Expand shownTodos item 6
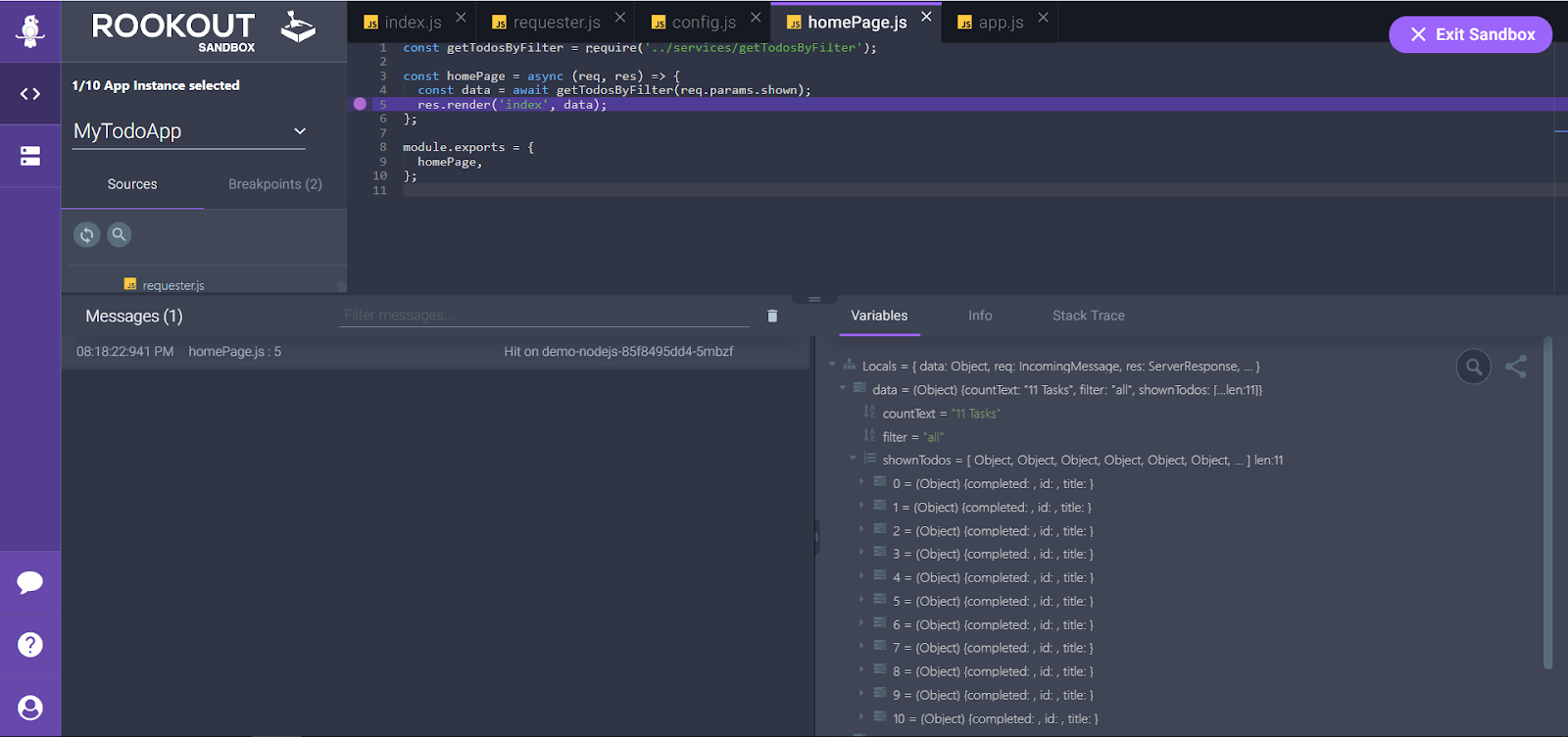This screenshot has height=737, width=1568. 861,623
